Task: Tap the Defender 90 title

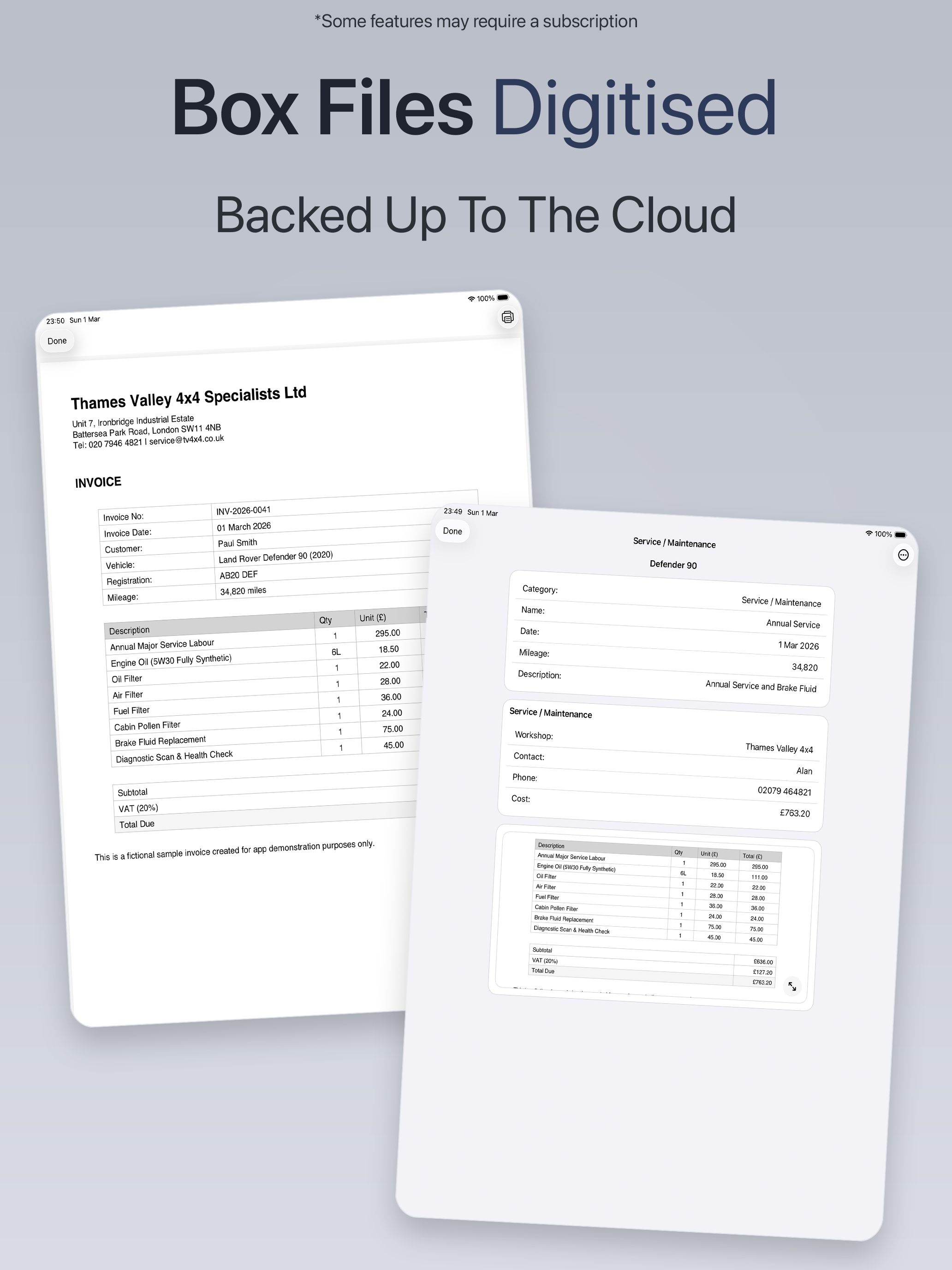Action: click(x=673, y=564)
